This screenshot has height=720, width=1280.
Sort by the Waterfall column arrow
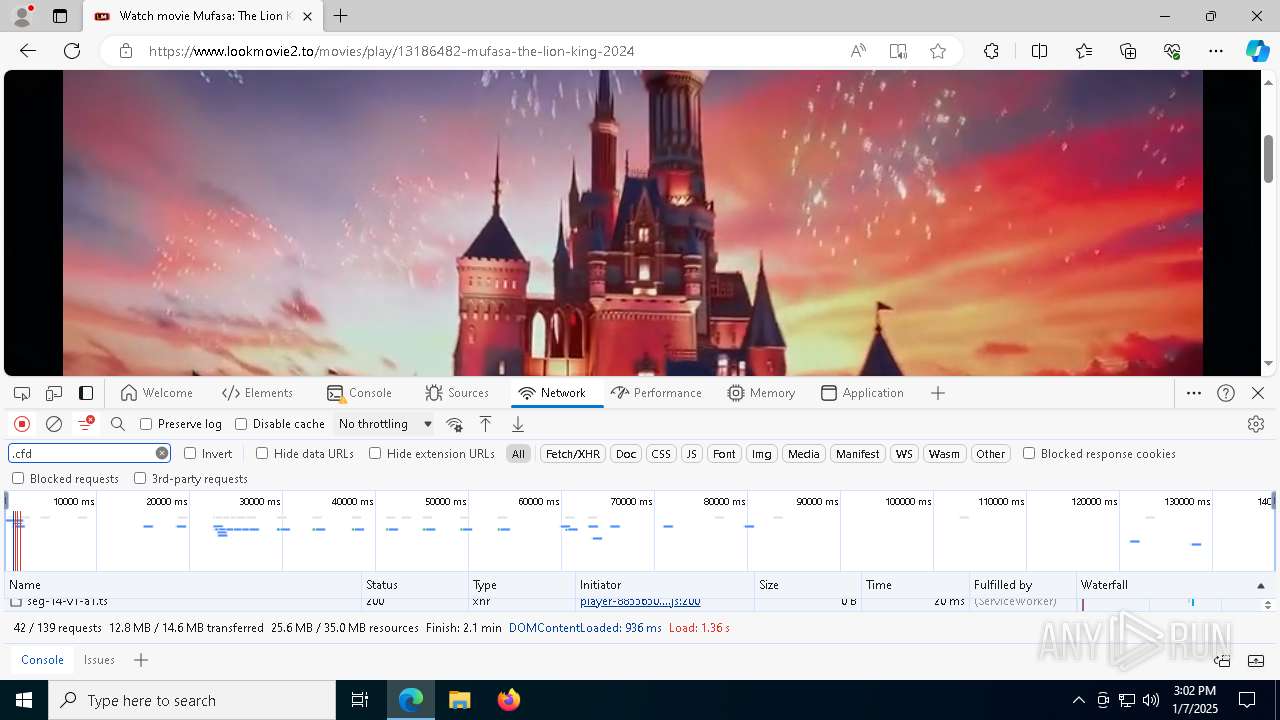1260,585
